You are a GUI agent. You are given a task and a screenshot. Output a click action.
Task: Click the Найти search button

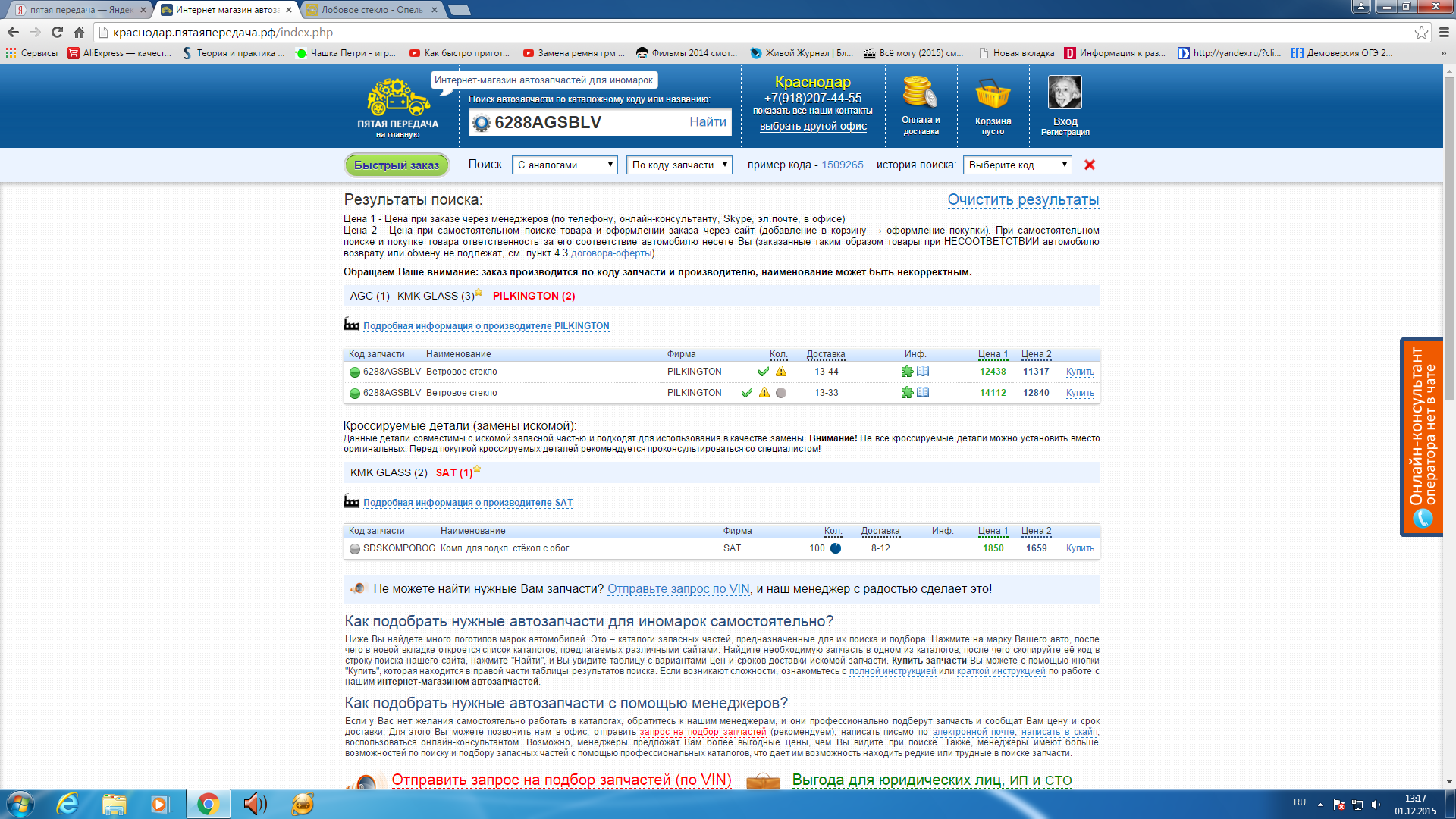708,122
